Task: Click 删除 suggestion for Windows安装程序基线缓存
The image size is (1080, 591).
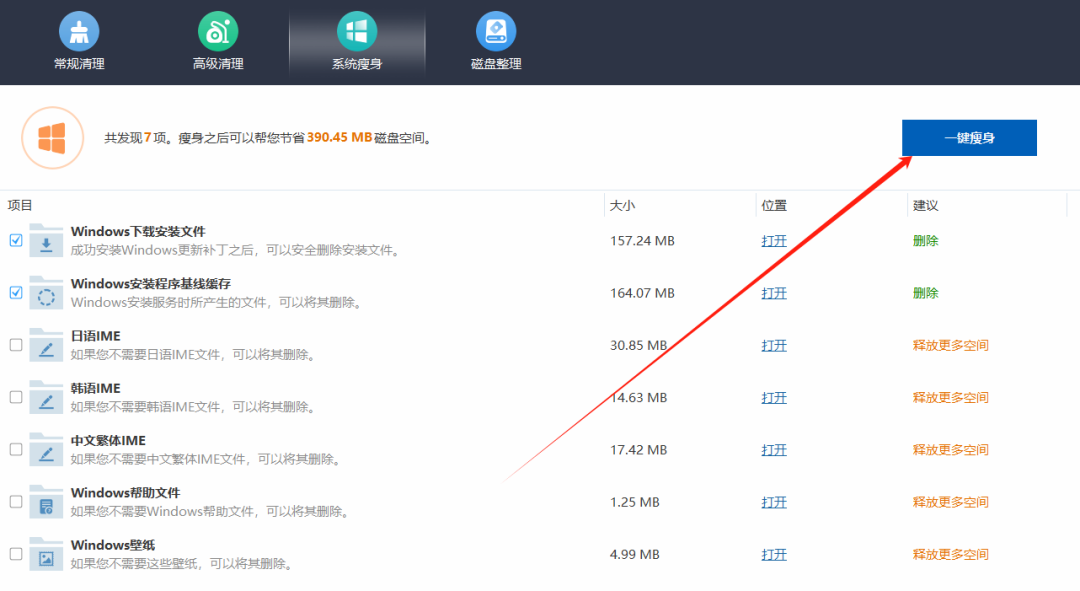Action: coord(926,293)
